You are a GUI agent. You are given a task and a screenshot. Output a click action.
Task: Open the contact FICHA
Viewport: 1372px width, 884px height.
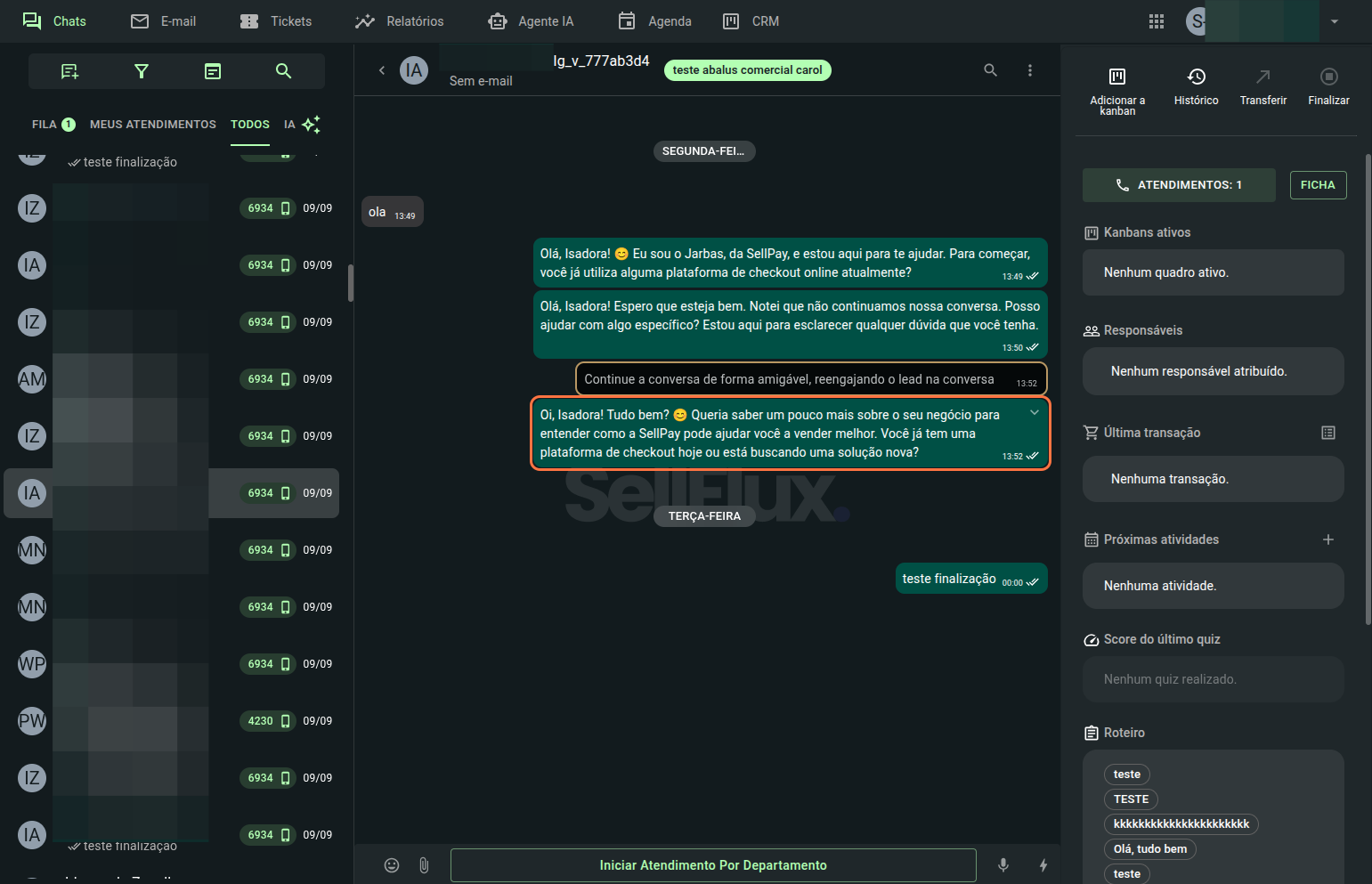point(1318,185)
